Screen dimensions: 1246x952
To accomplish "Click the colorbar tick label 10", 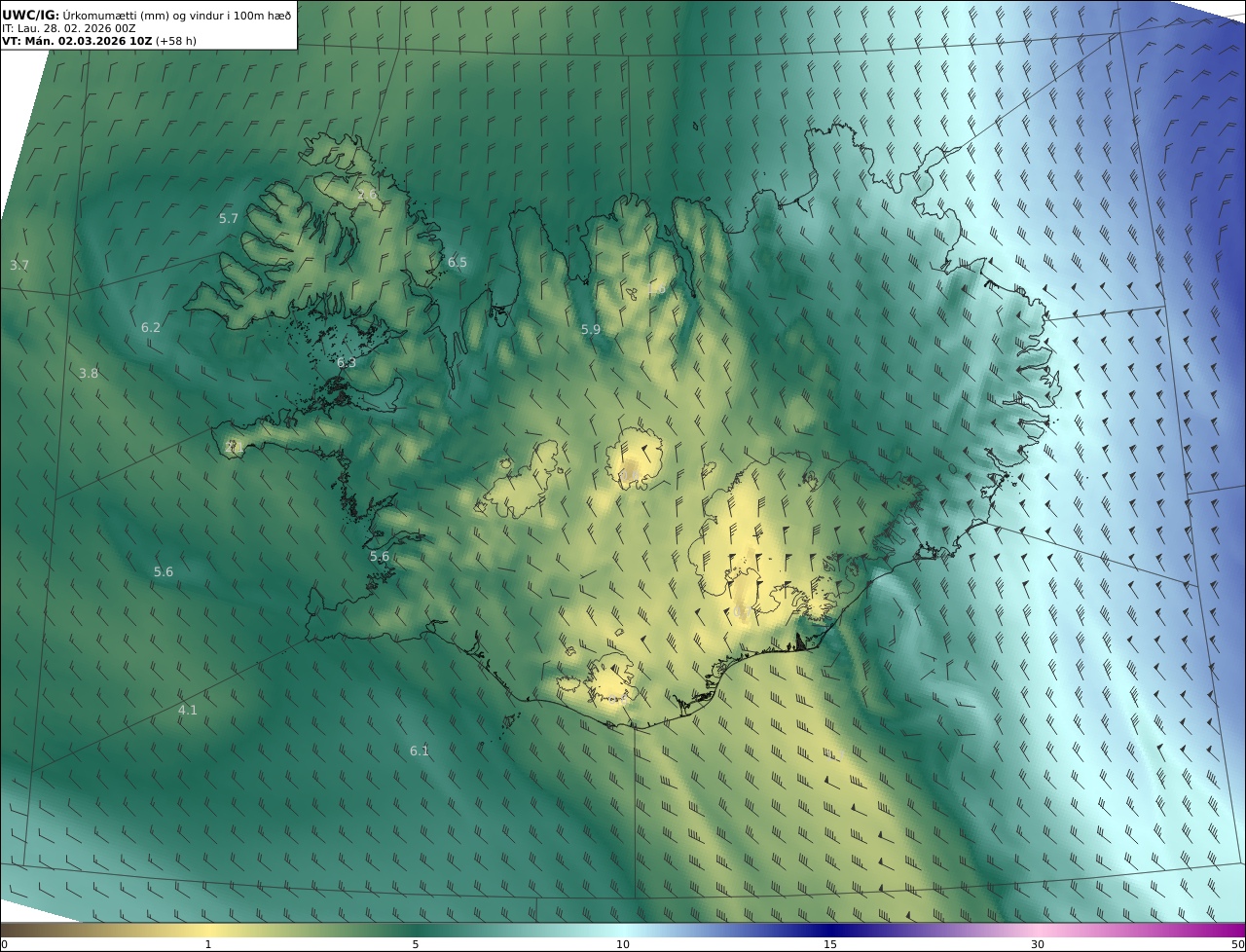I will tap(623, 944).
